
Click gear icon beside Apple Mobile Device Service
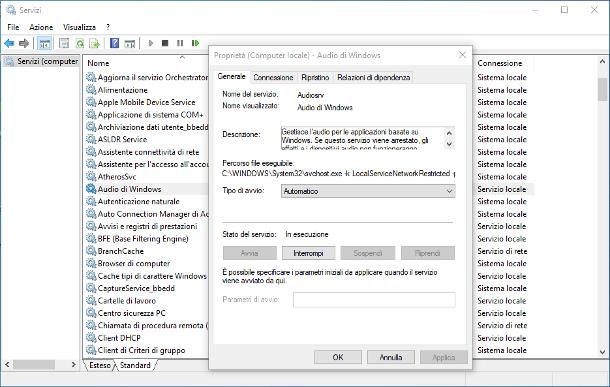tap(91, 102)
